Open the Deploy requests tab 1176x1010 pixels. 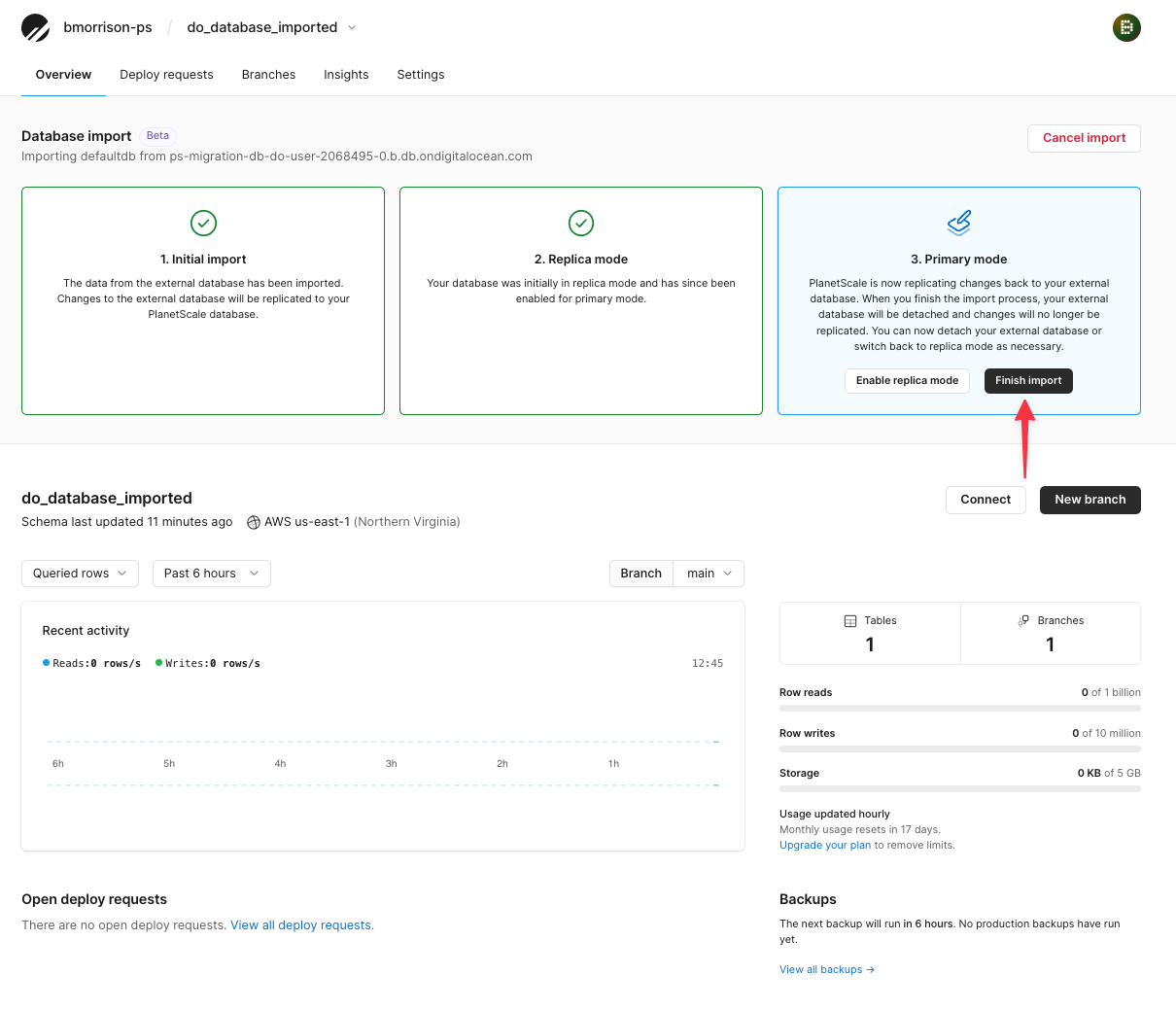pos(166,75)
